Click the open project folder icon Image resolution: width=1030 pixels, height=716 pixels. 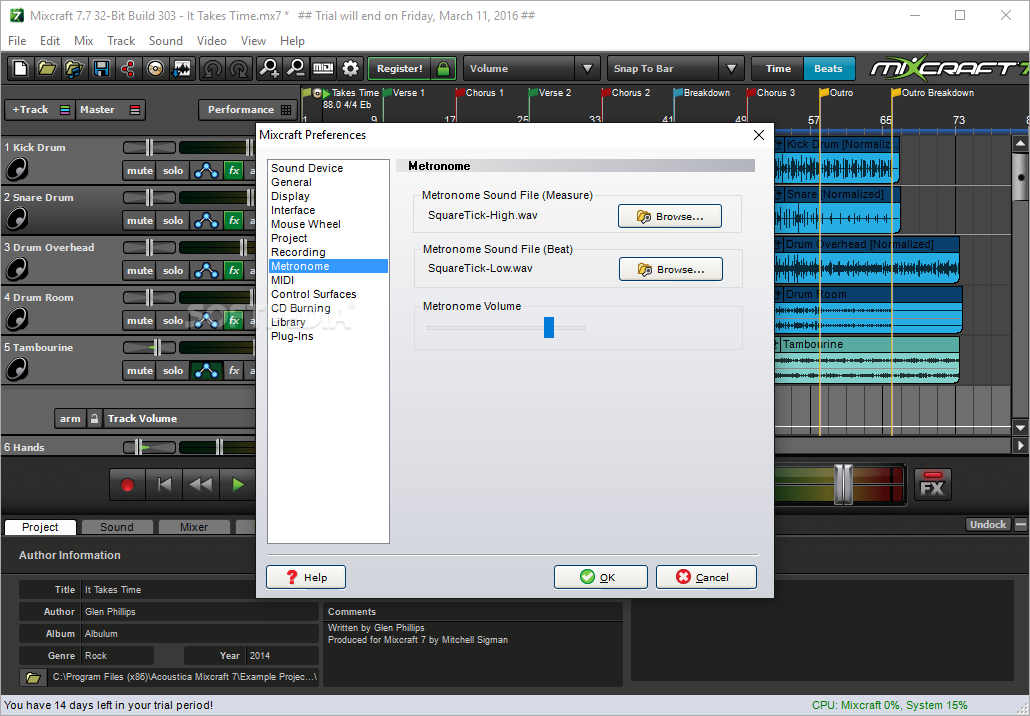[x=47, y=68]
